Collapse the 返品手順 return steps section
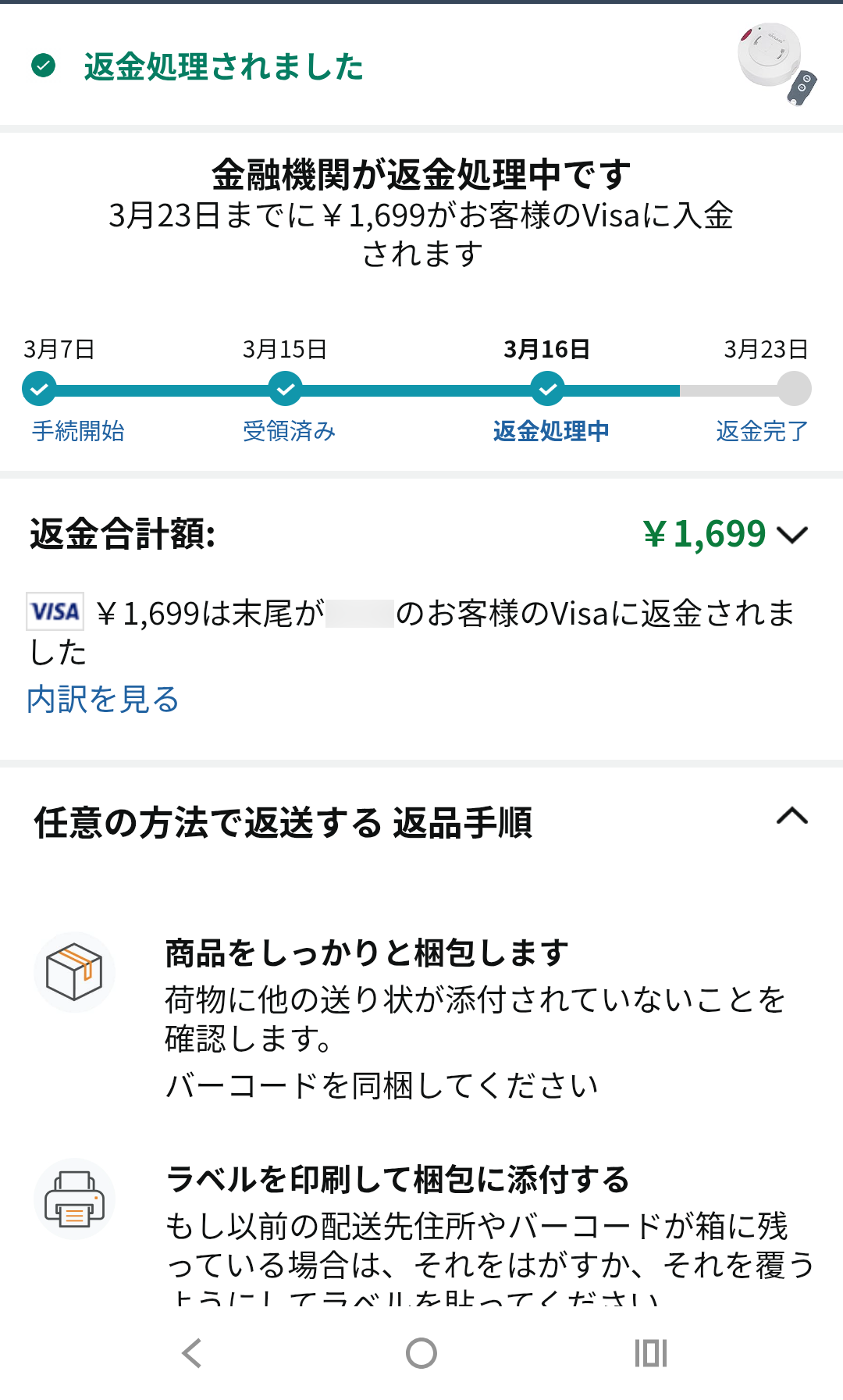 click(x=791, y=817)
